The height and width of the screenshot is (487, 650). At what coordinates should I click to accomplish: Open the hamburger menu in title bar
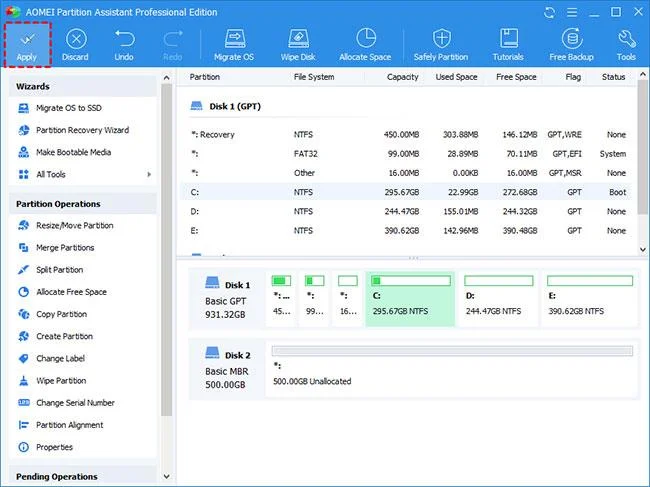(x=572, y=12)
